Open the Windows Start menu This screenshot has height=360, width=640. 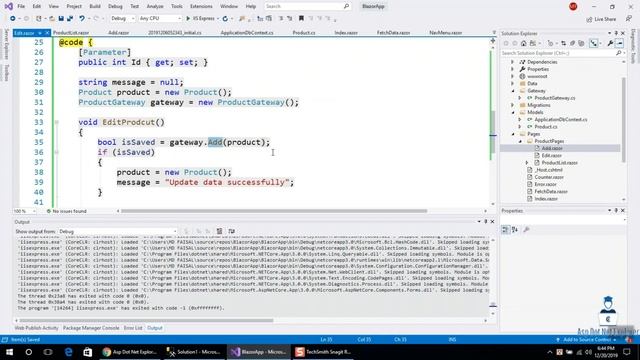(x=9, y=352)
